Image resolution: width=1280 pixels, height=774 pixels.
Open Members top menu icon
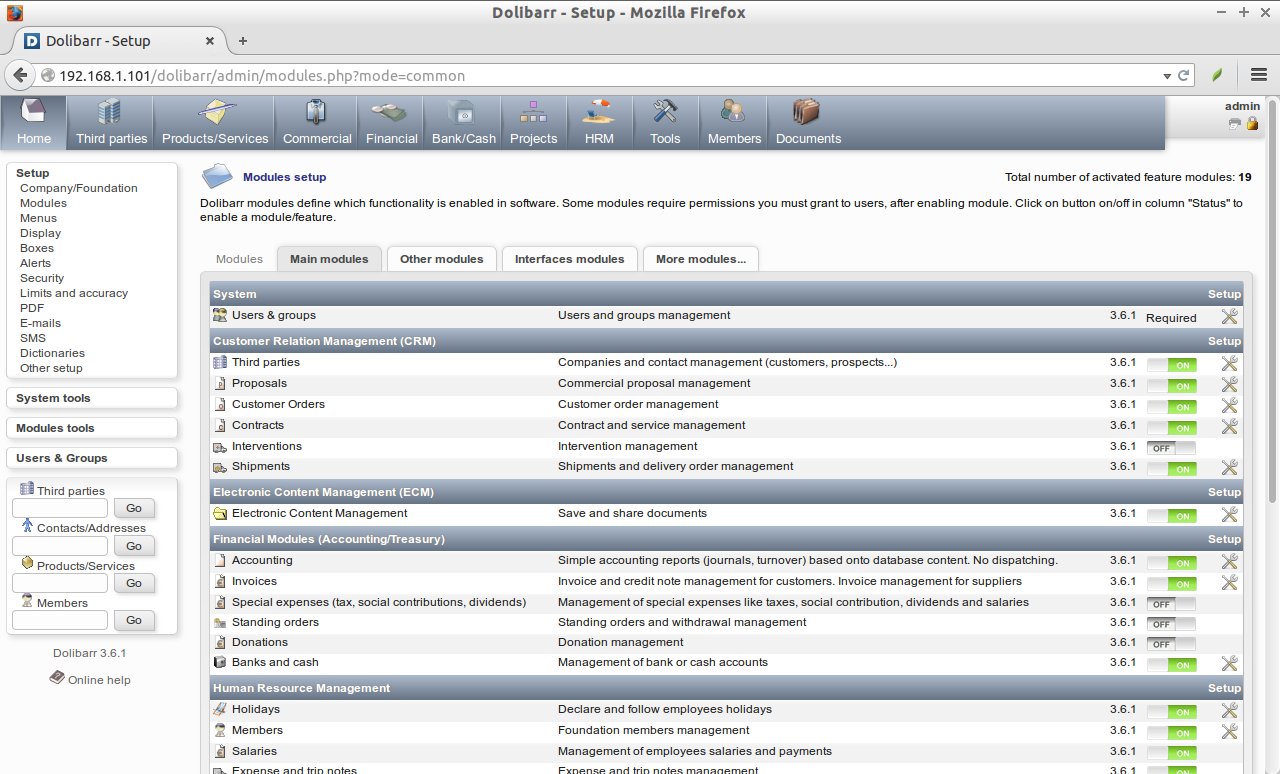[x=734, y=112]
